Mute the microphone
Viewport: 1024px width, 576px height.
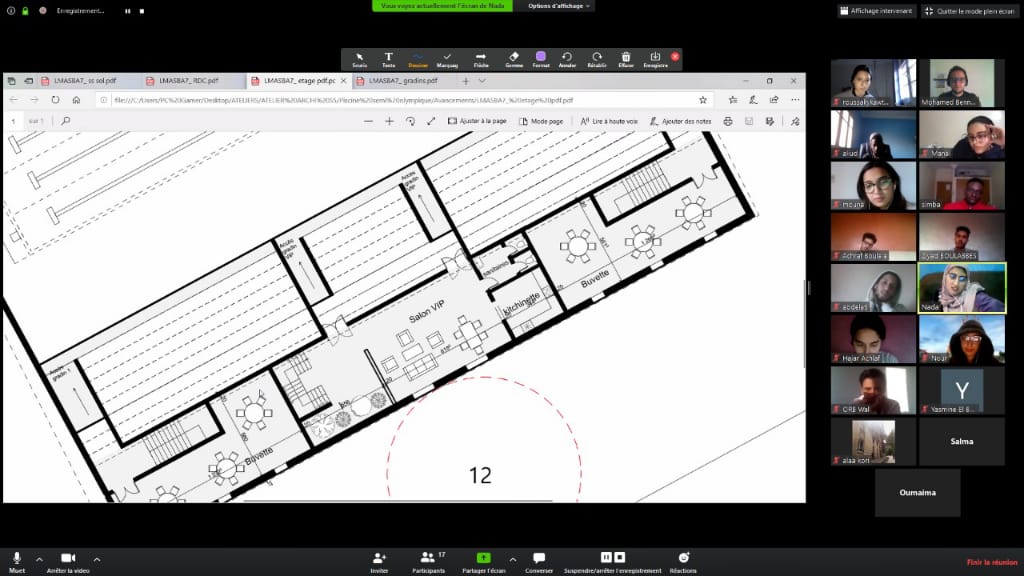click(17, 560)
